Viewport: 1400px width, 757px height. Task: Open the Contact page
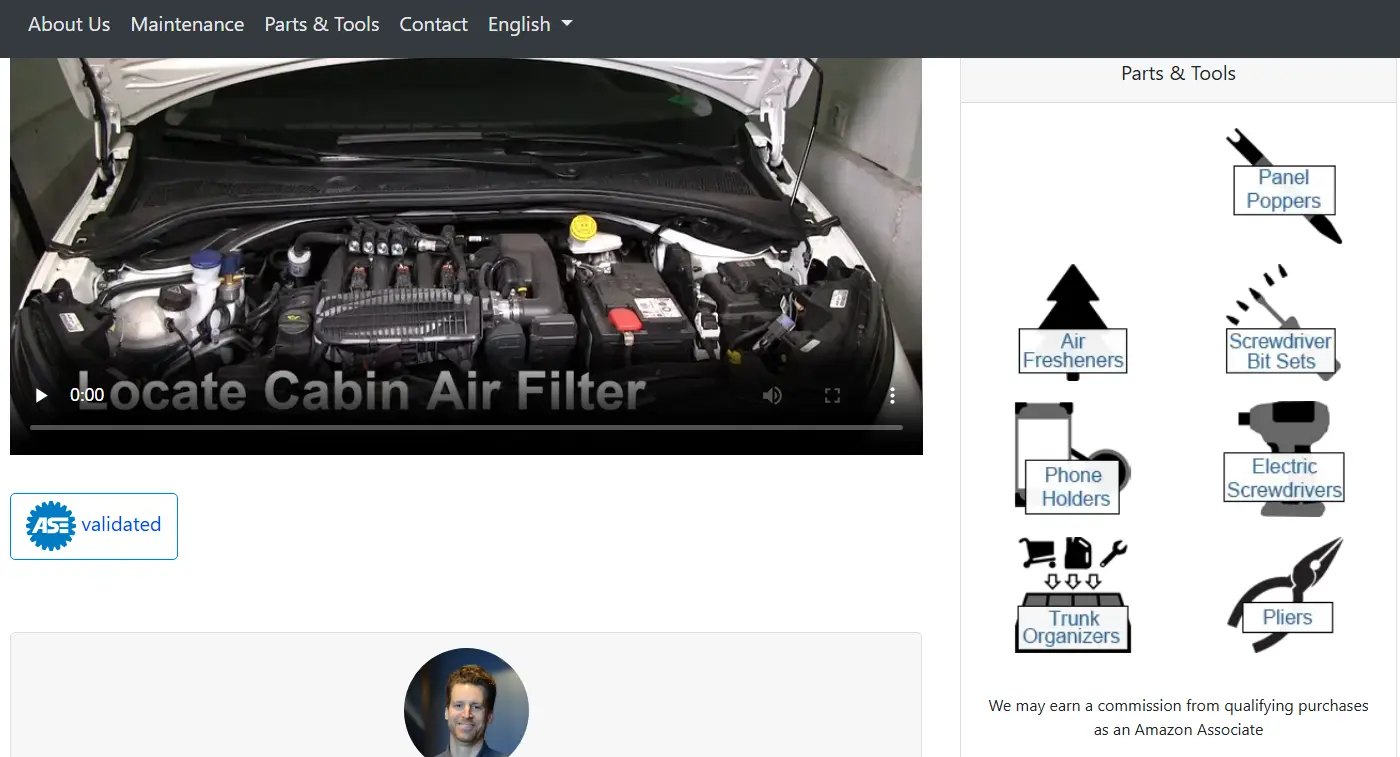(433, 24)
